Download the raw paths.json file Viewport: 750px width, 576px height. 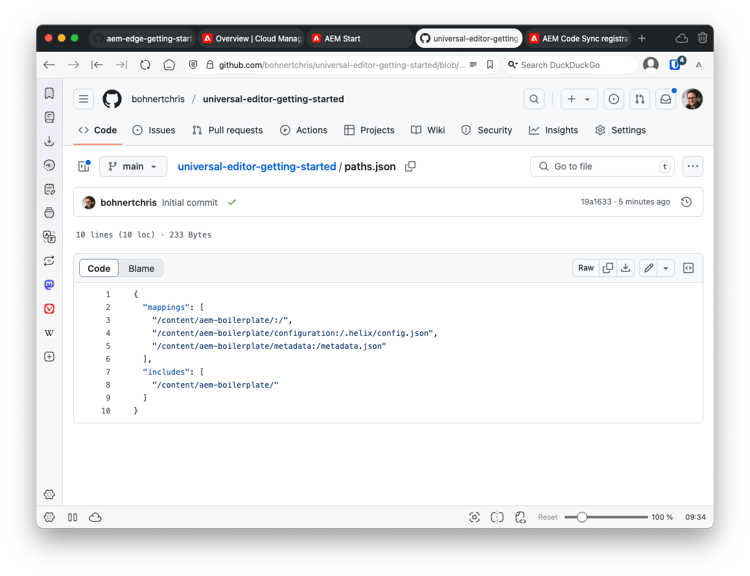tap(625, 268)
